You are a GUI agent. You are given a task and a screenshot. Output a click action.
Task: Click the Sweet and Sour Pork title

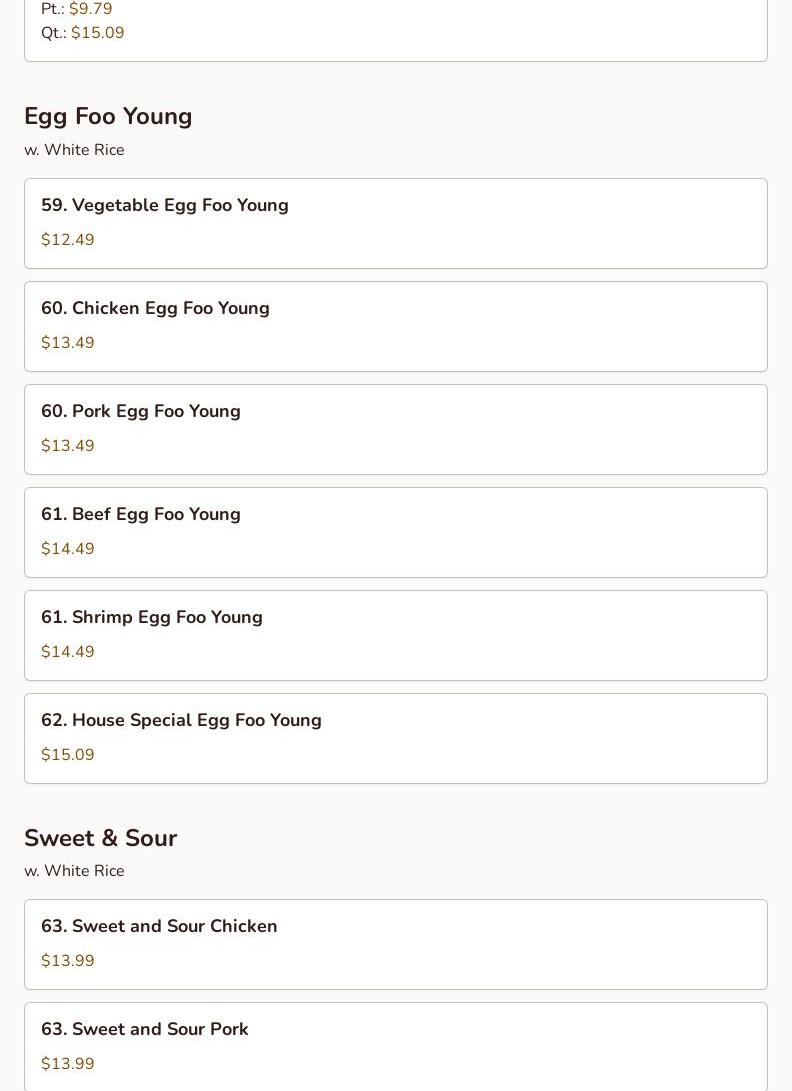coord(145,1029)
